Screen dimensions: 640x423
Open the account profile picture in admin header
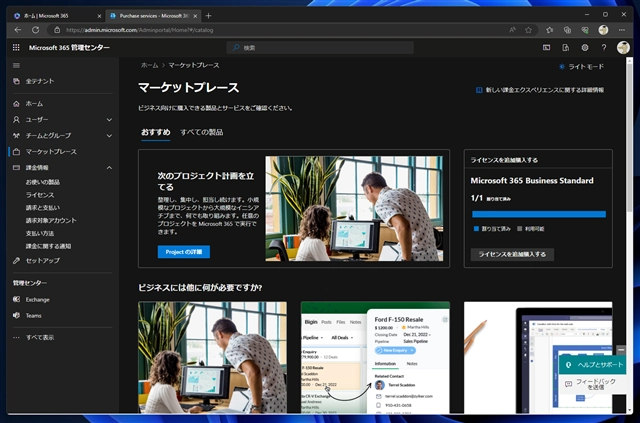(x=623, y=47)
